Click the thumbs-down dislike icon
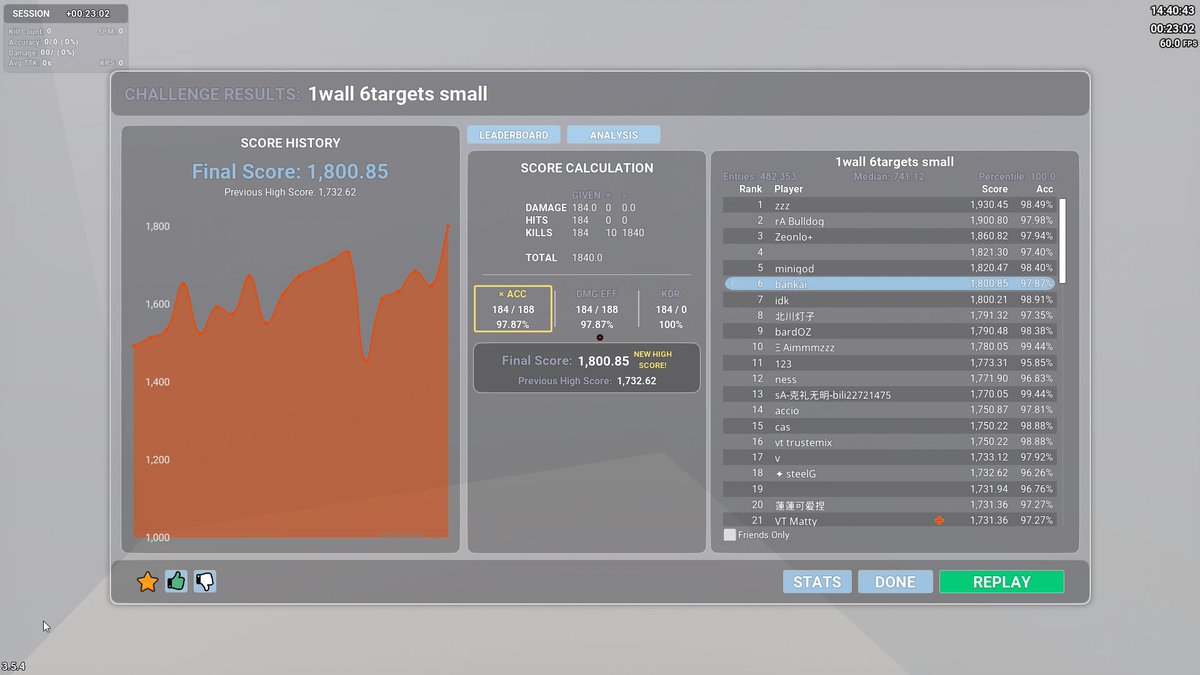Viewport: 1200px width, 675px height. [x=205, y=581]
